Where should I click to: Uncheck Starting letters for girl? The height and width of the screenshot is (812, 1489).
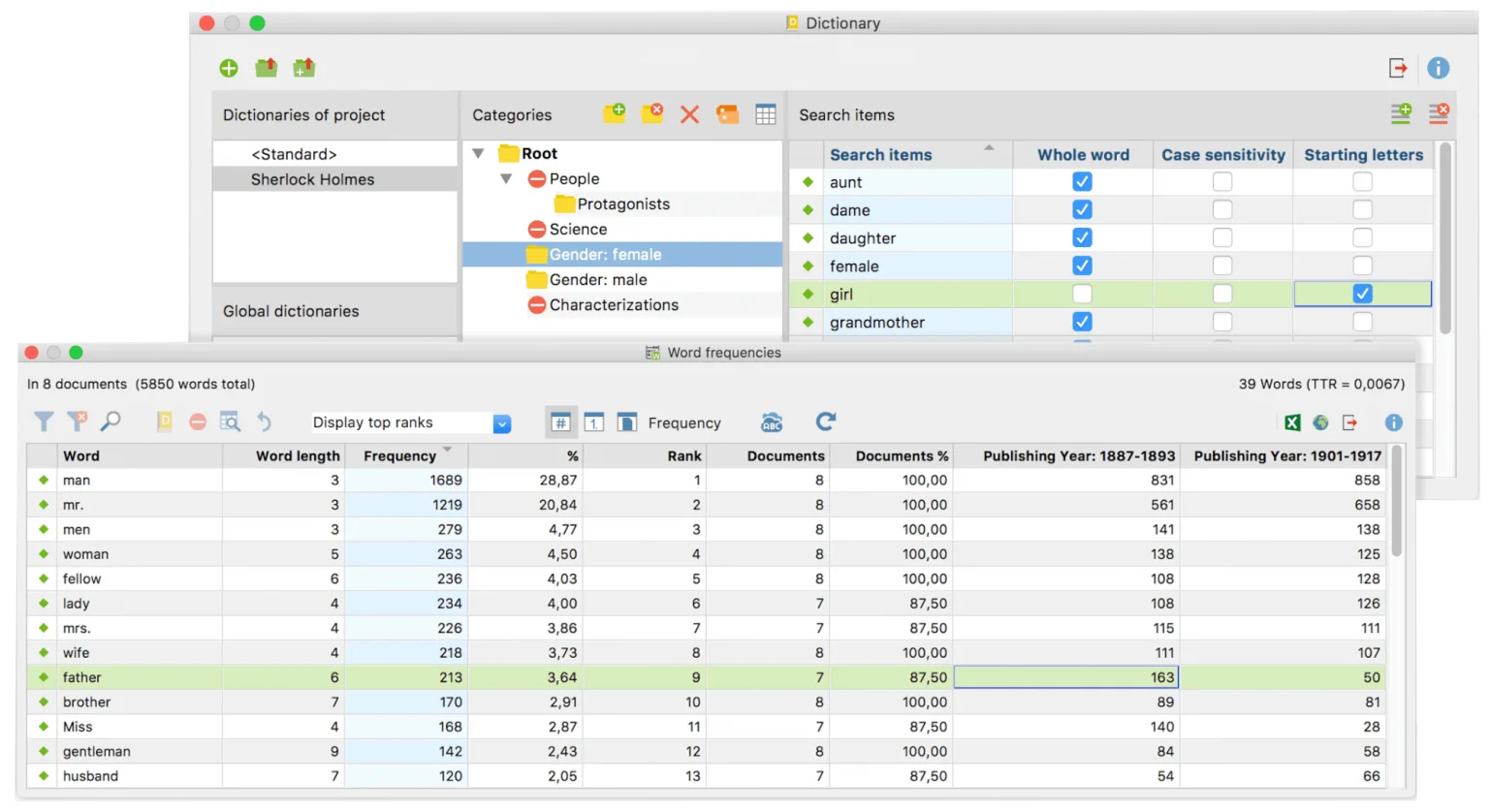click(1363, 294)
